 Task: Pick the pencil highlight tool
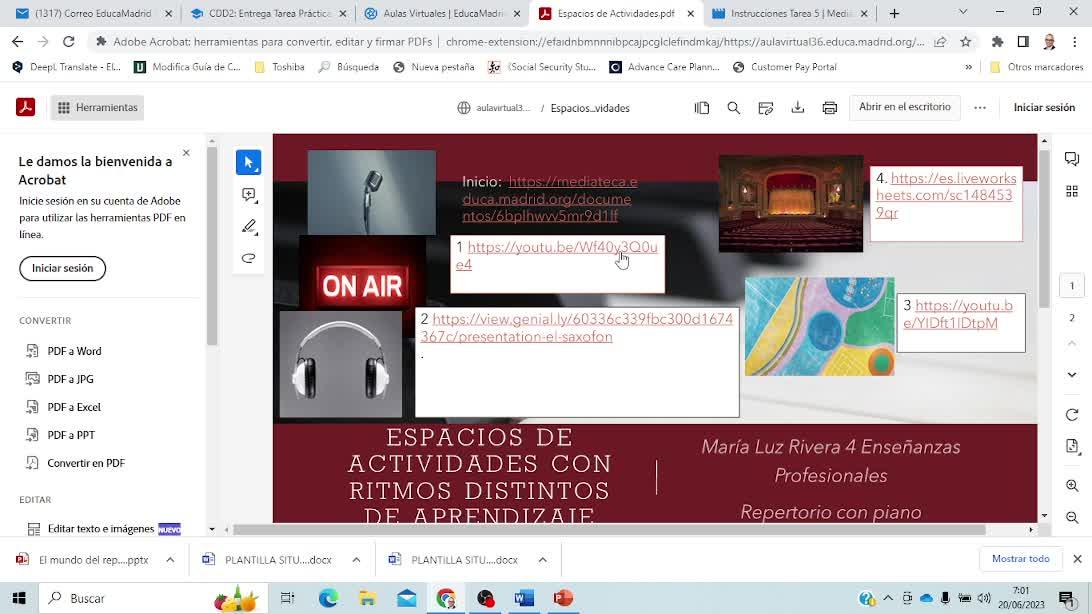tap(249, 227)
